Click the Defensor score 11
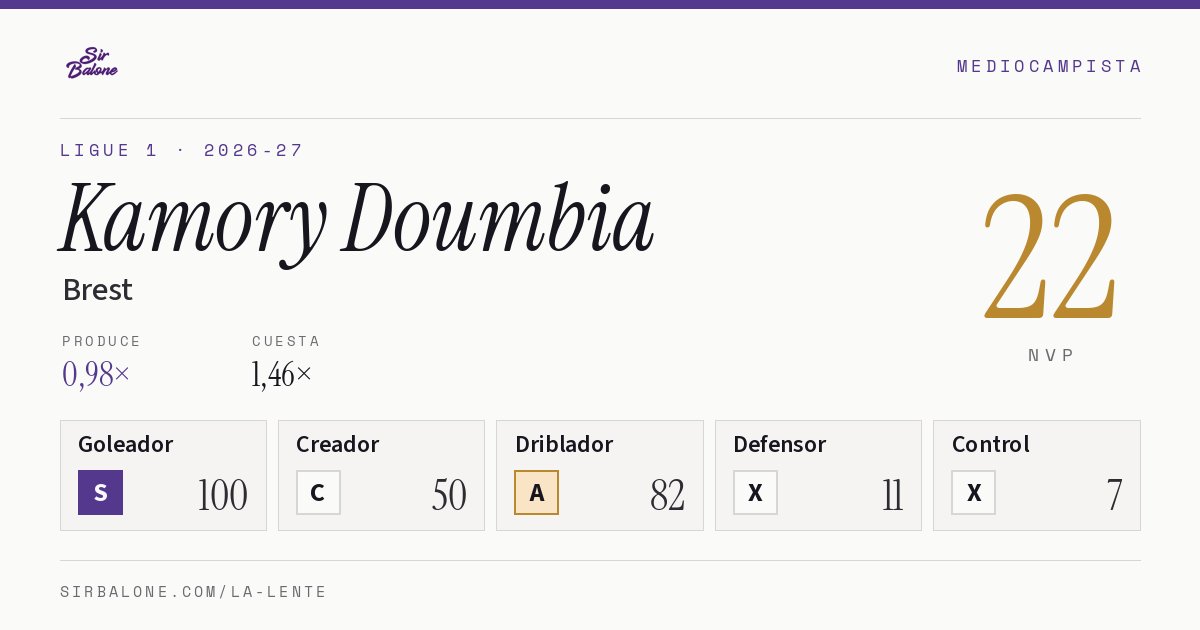Viewport: 1200px width, 630px height. (892, 495)
